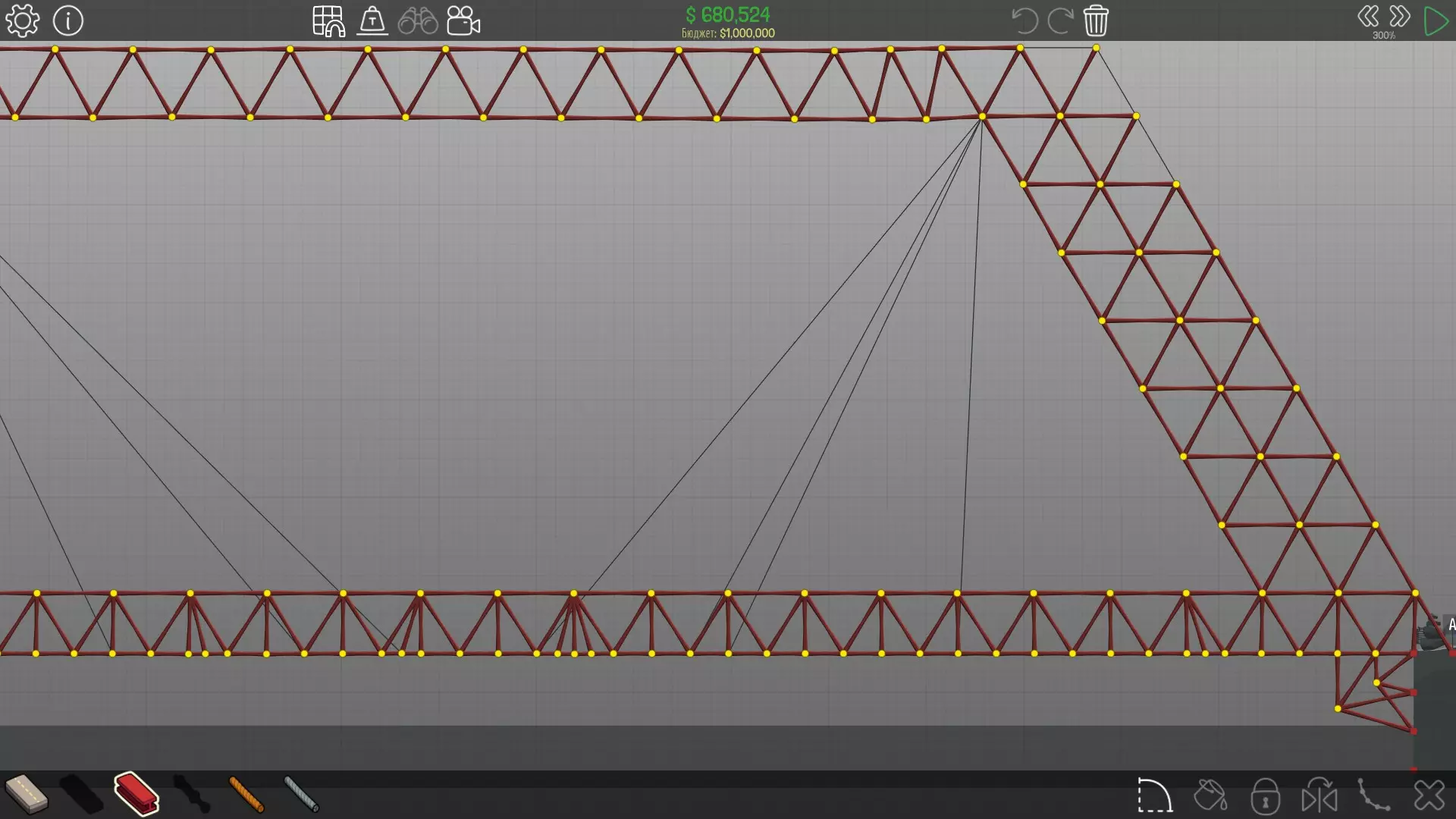This screenshot has height=819, width=1456.
Task: Open the level info panel
Action: pyautogui.click(x=68, y=20)
